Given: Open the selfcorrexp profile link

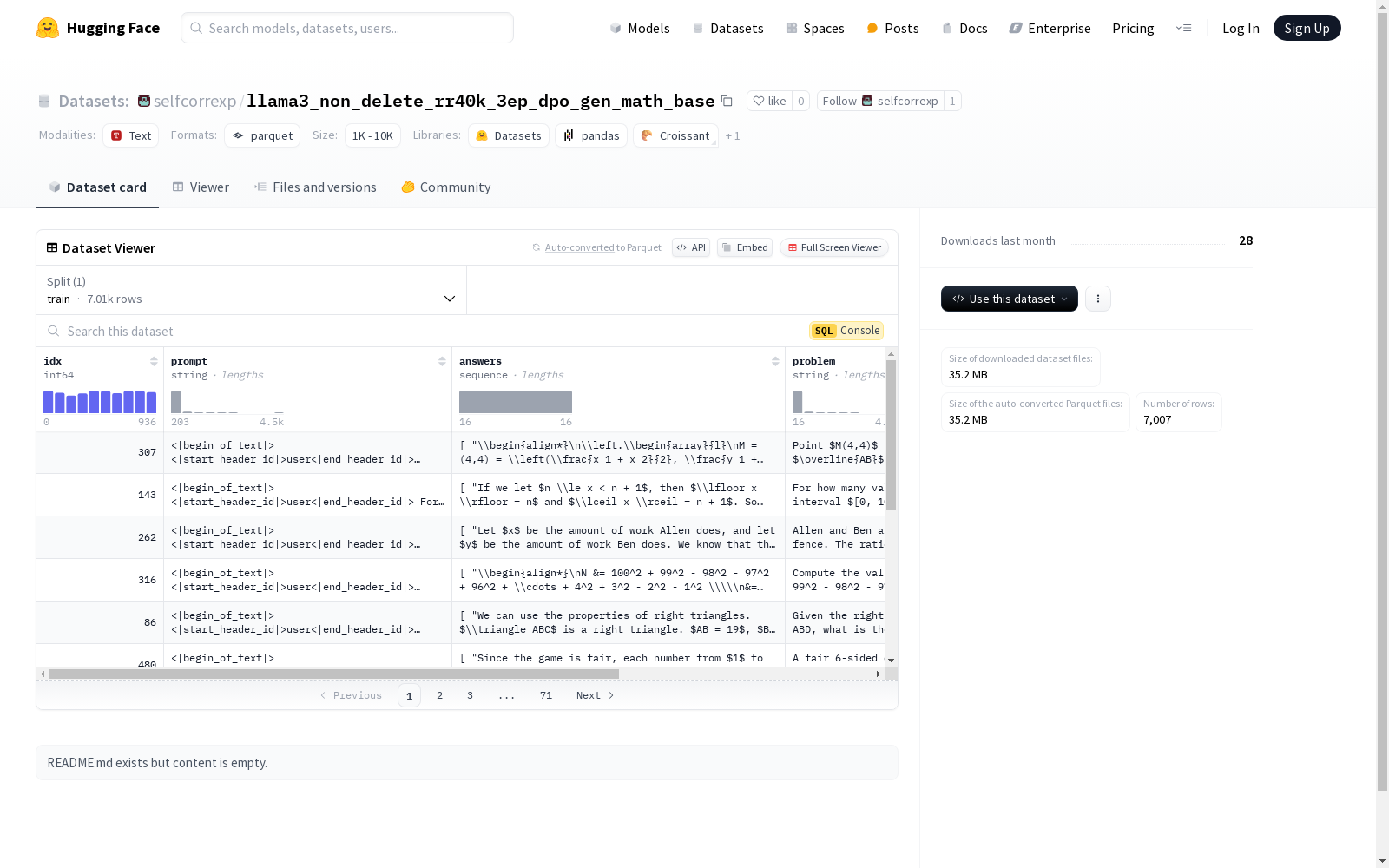Looking at the screenshot, I should pos(194,101).
